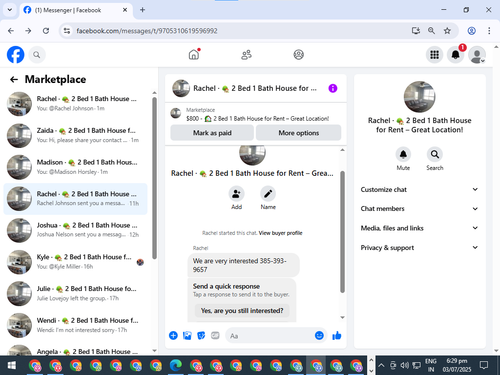Click the More options button
This screenshot has width=500, height=375.
(x=298, y=133)
